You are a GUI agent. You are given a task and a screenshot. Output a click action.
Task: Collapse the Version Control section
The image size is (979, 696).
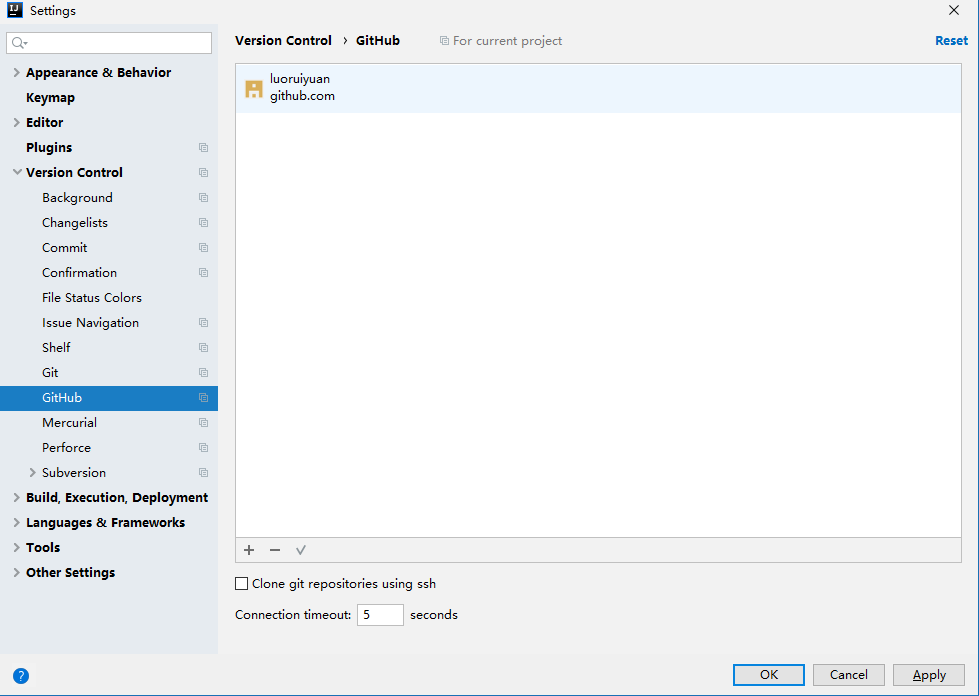(17, 172)
